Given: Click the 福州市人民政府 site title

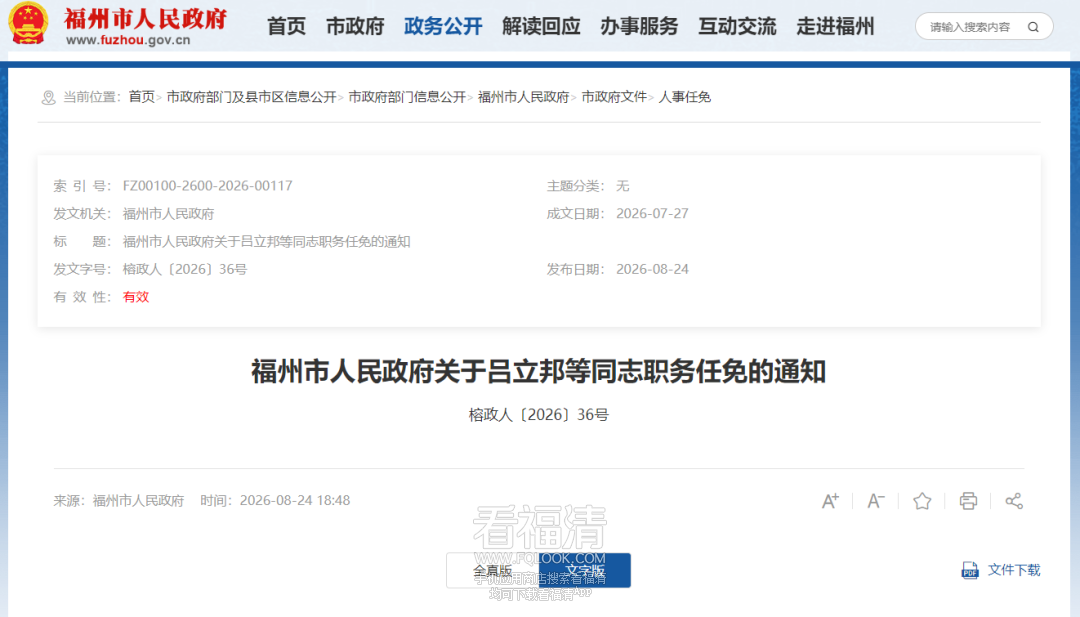Looking at the screenshot, I should point(145,19).
